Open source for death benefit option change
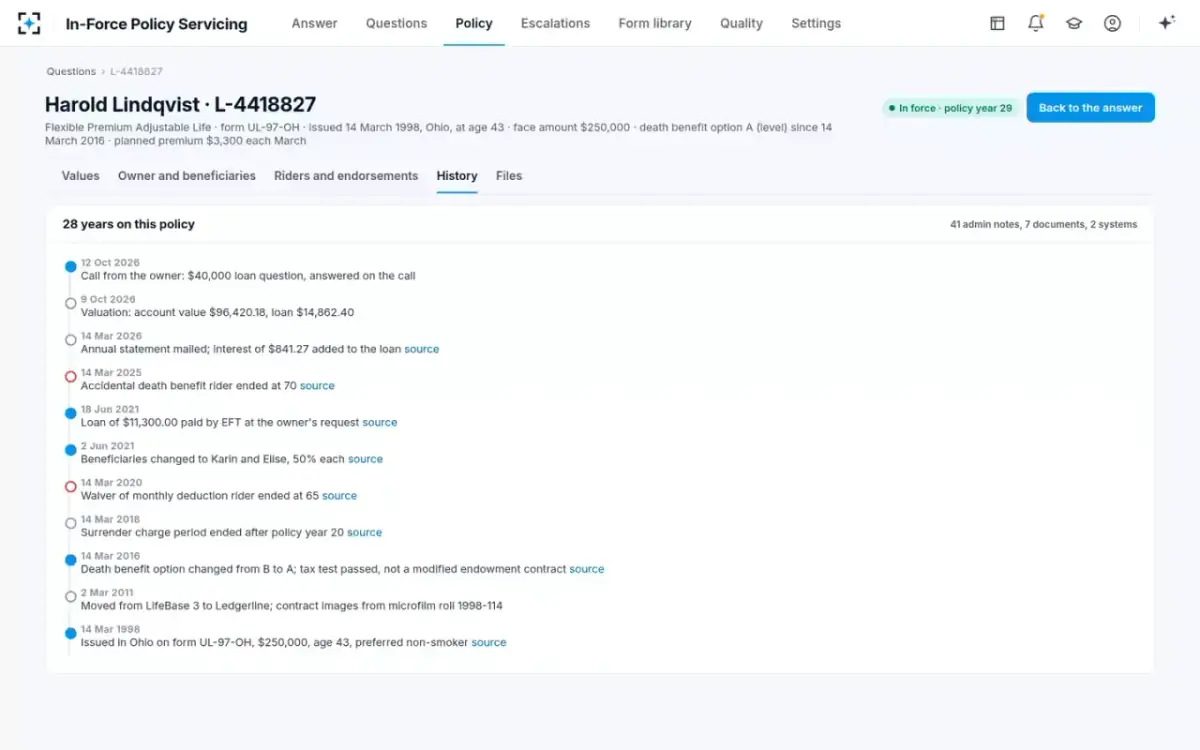 coord(587,569)
